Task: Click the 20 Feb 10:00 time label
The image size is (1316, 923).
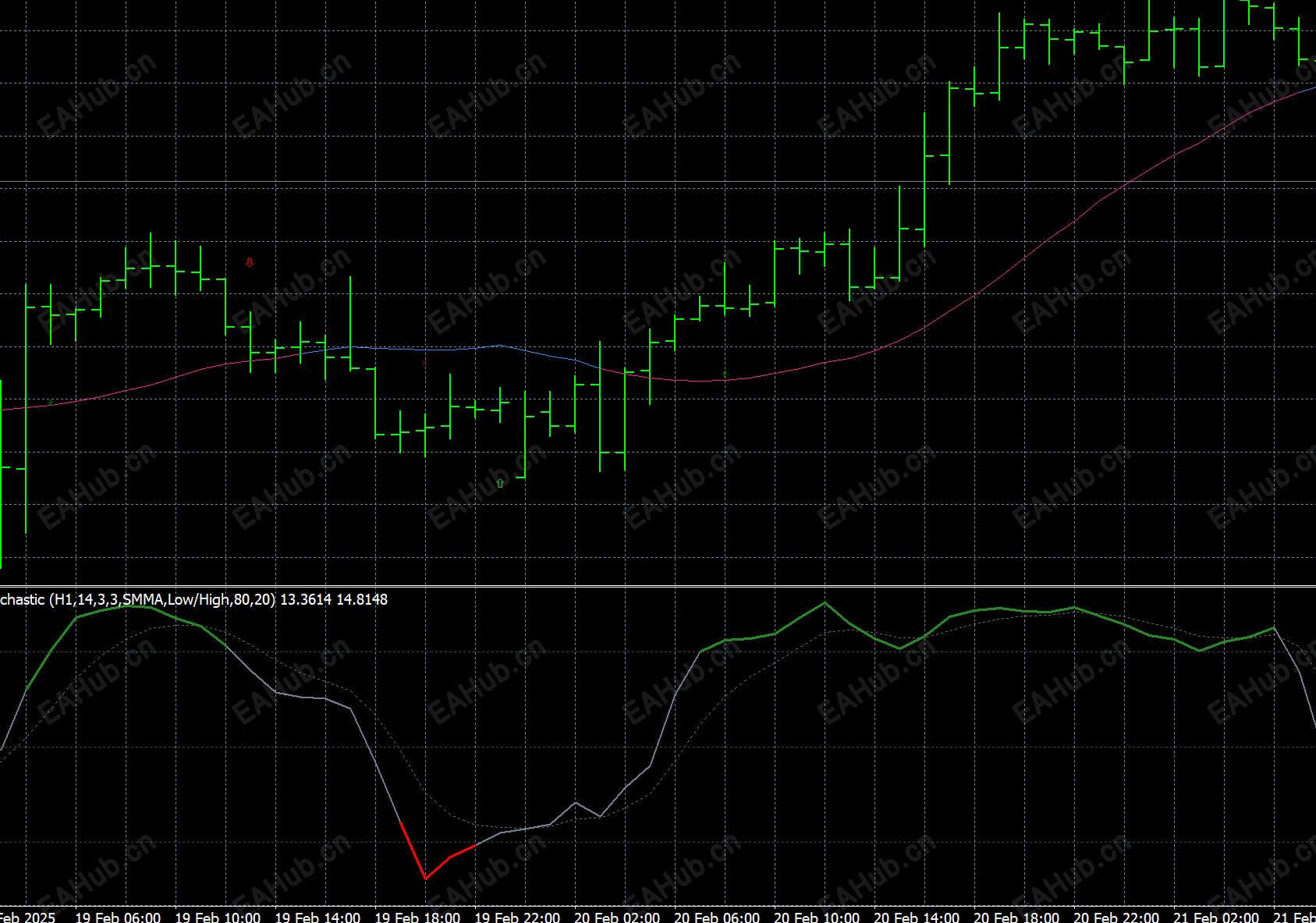Action: [x=817, y=917]
